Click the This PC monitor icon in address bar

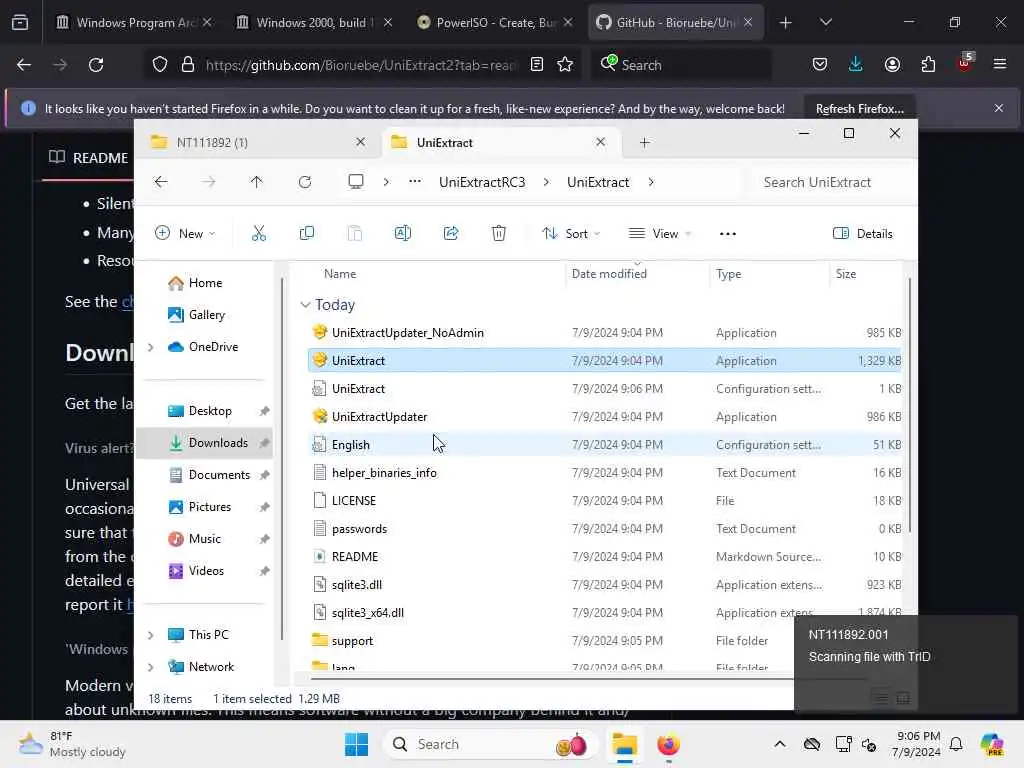point(355,182)
